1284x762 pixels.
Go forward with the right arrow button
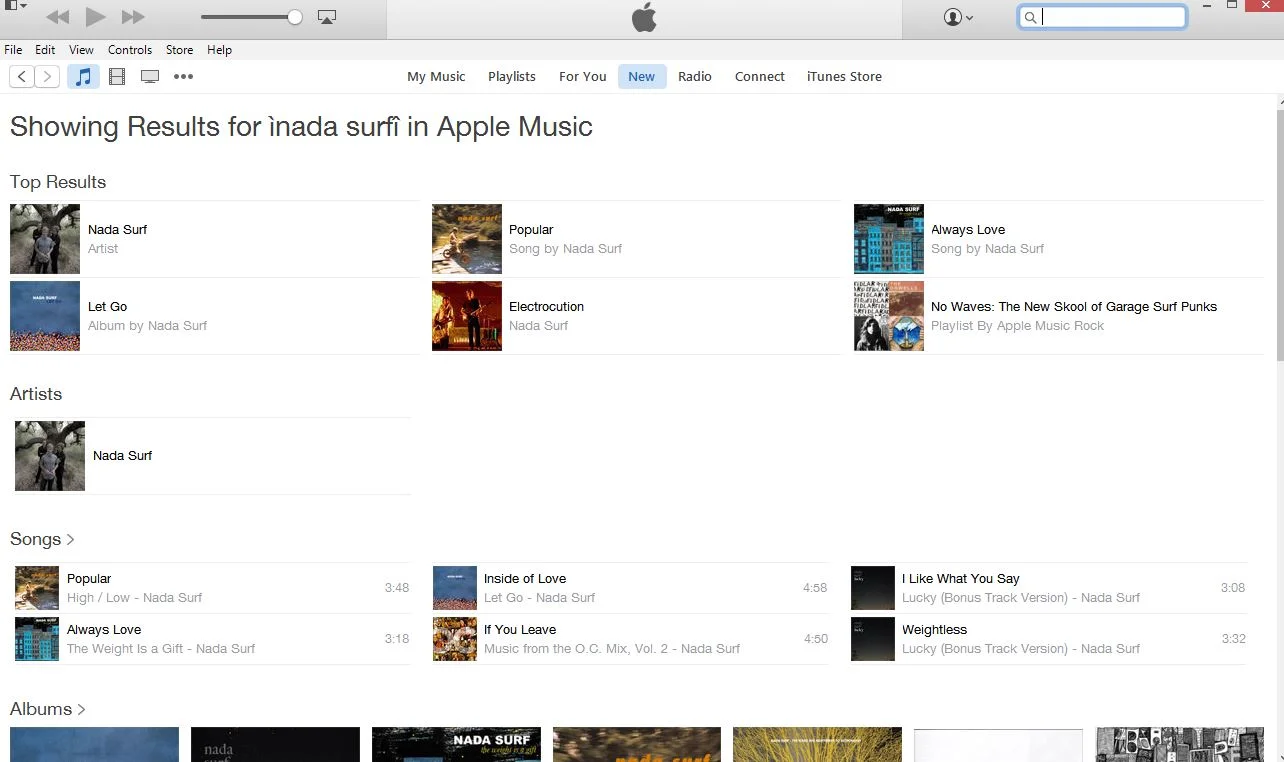[47, 76]
